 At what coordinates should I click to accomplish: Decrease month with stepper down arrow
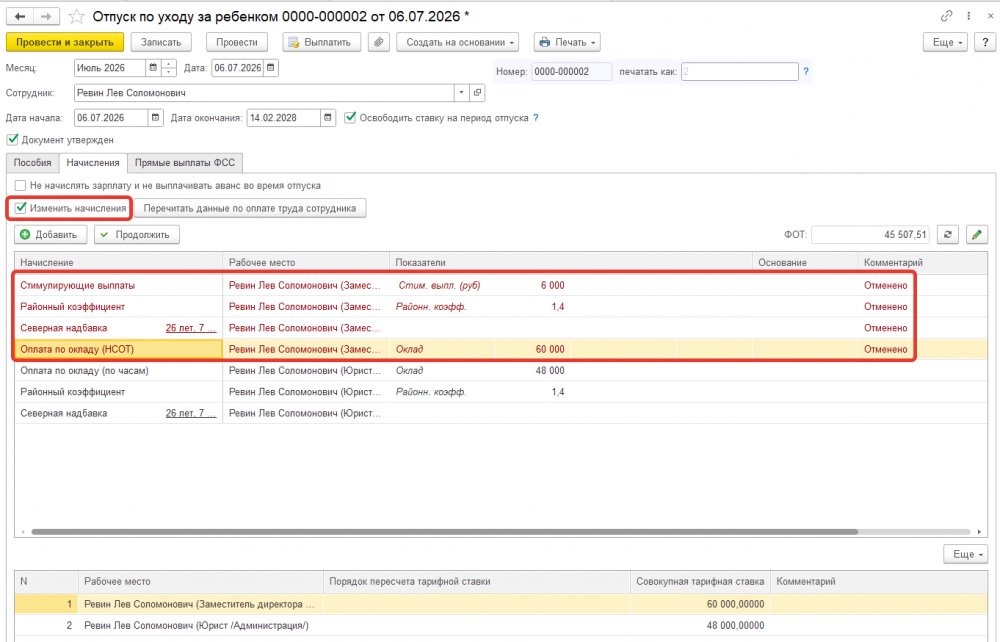pos(169,72)
